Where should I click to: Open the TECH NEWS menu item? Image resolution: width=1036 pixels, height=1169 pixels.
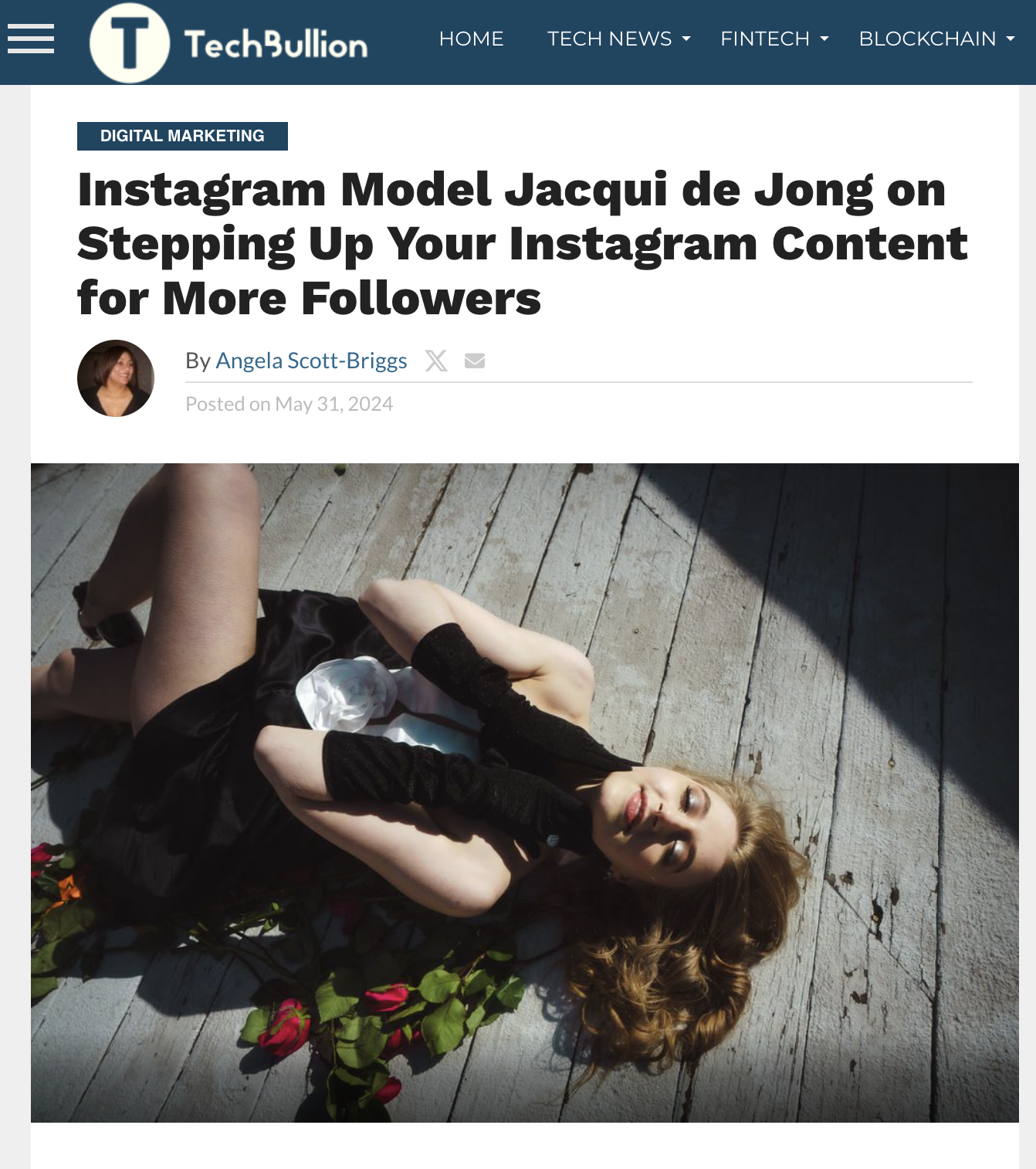609,39
